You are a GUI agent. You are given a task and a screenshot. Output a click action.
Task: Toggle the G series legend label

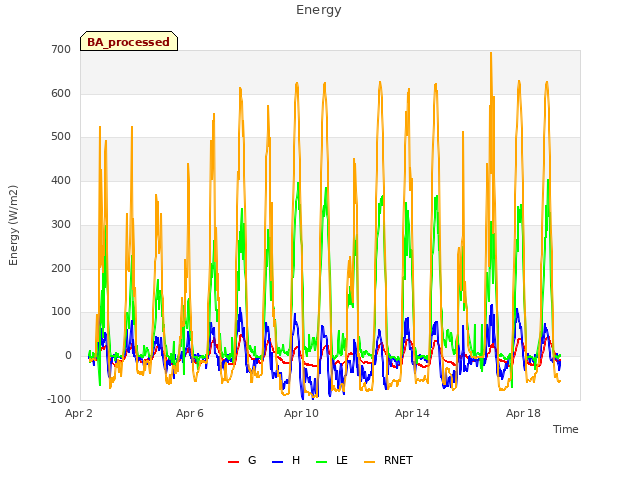point(252,460)
